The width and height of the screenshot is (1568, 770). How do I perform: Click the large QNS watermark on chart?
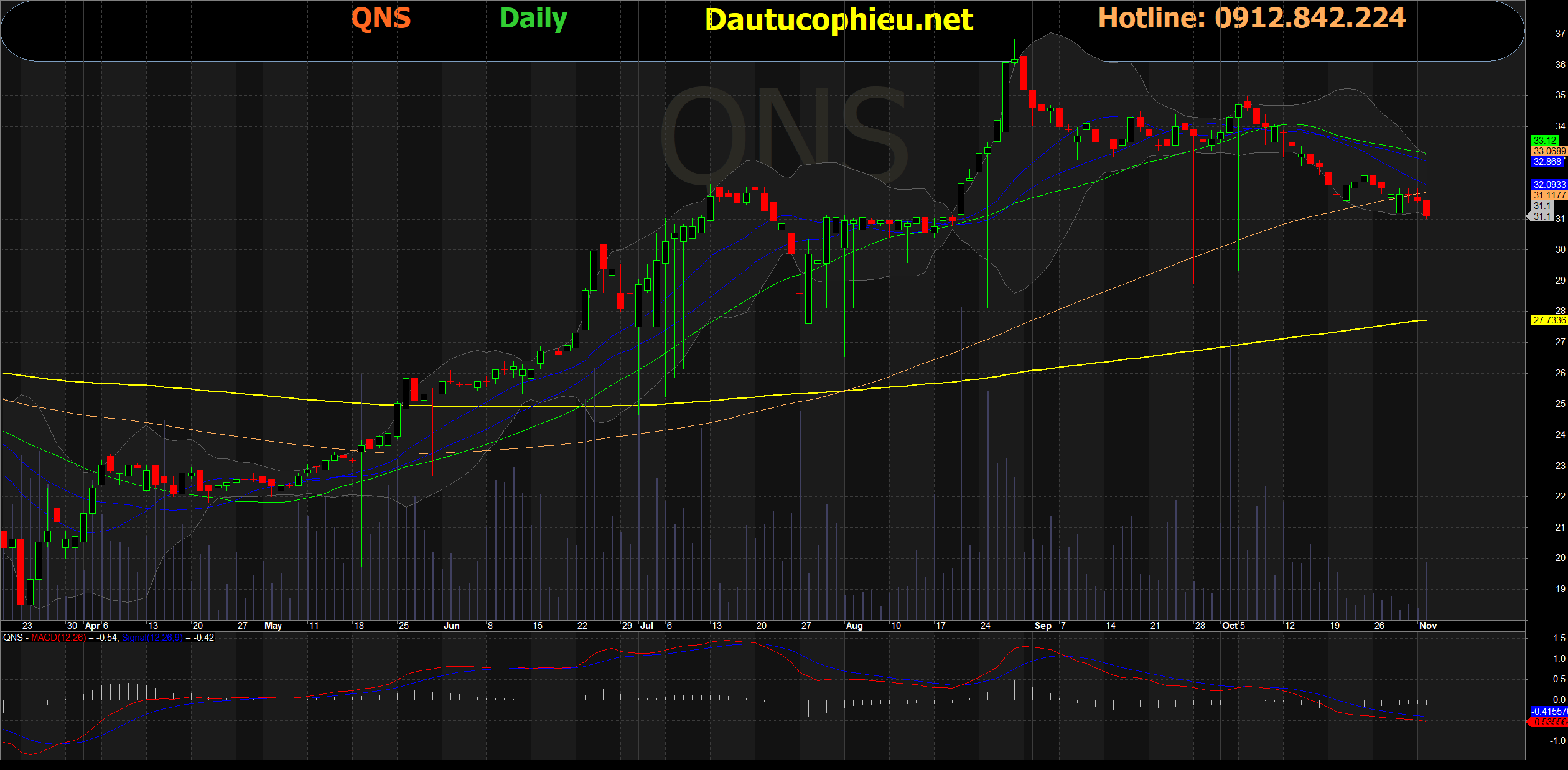click(784, 137)
